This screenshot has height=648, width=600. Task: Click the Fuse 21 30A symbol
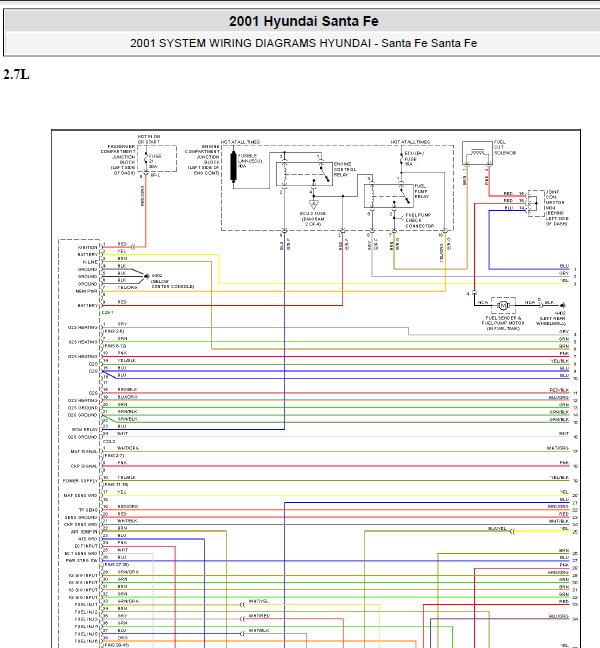point(146,160)
